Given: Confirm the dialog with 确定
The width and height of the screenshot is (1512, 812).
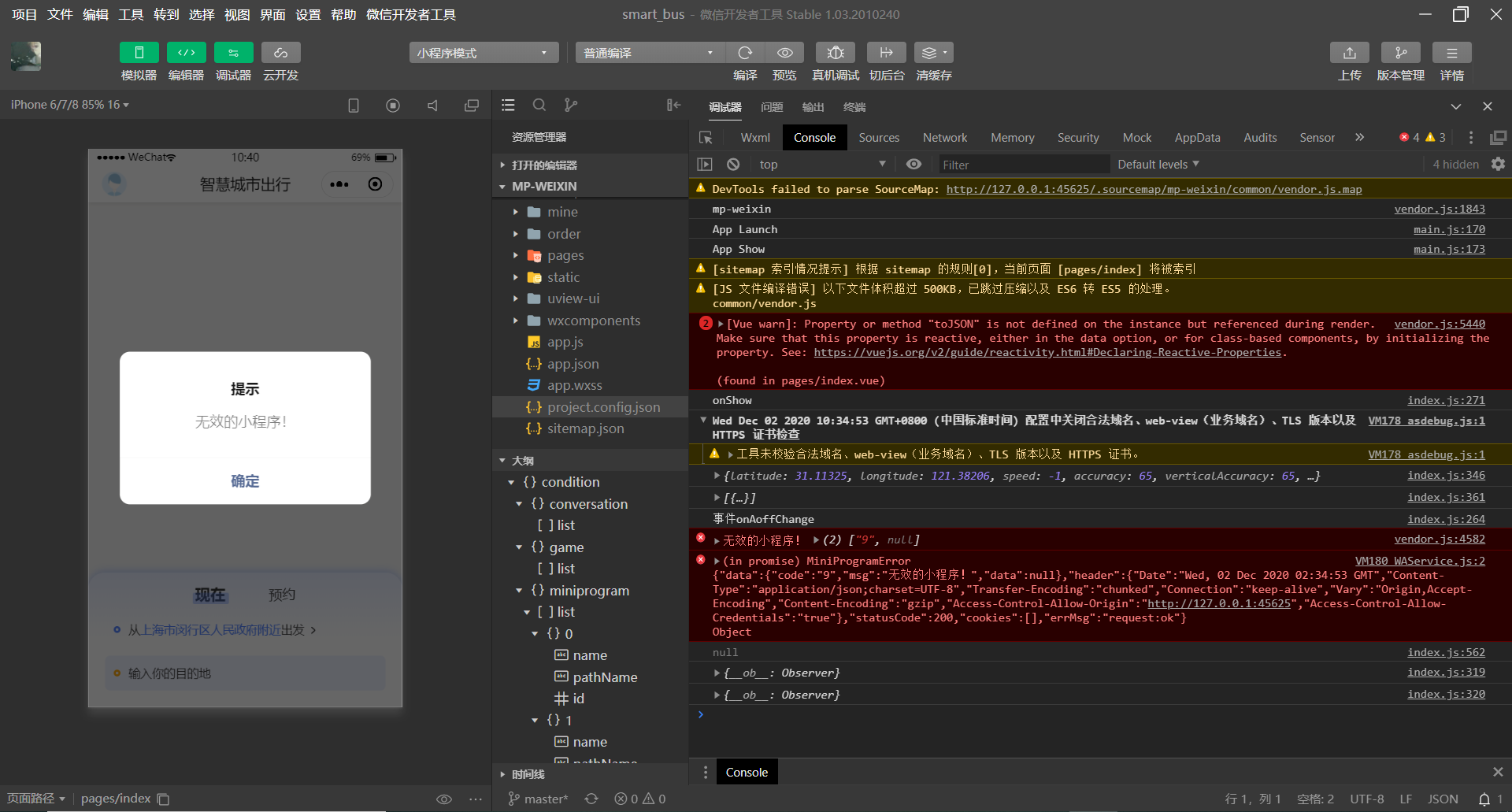Looking at the screenshot, I should 245,480.
